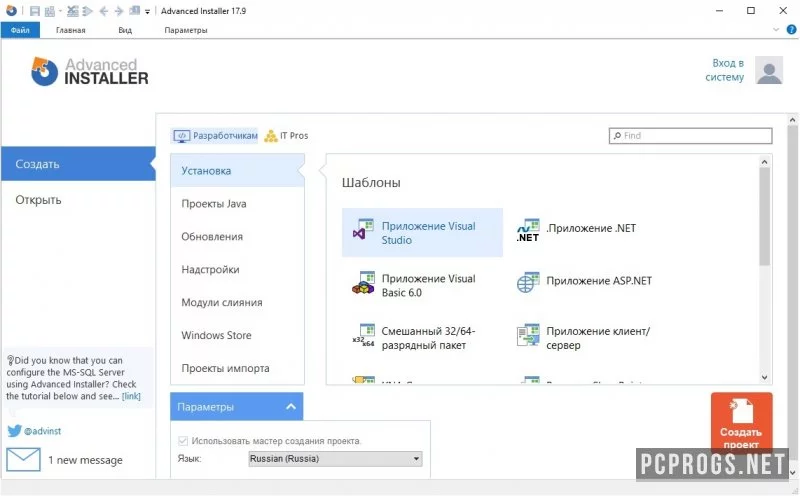
Task: Choose the ASP.NET application template icon
Action: pos(528,282)
